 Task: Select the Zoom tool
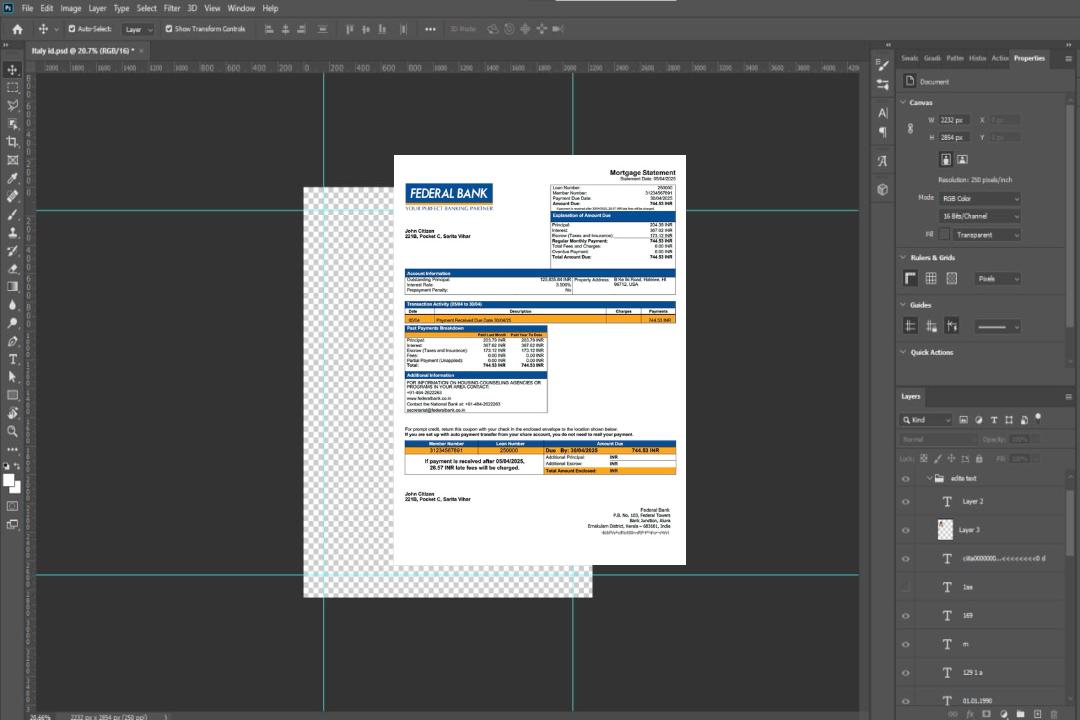tap(12, 431)
